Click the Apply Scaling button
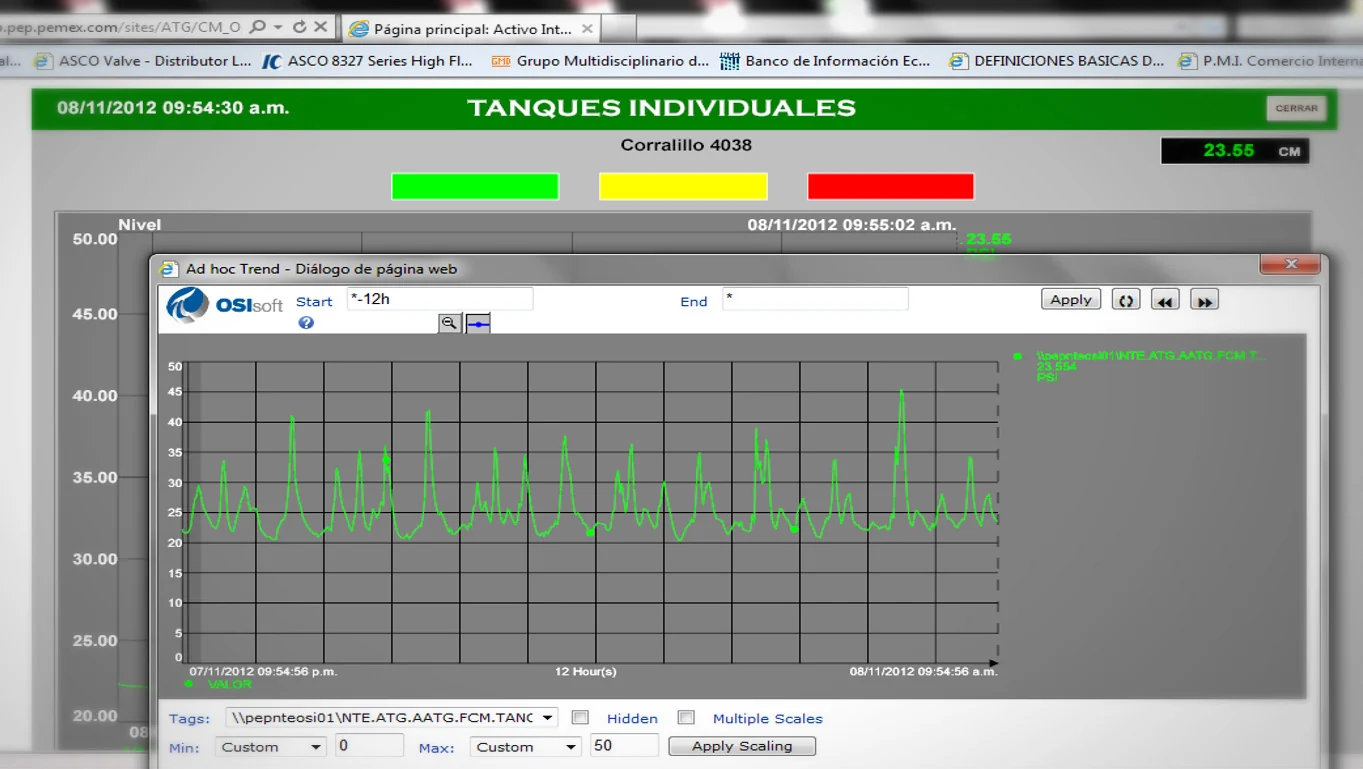This screenshot has width=1363, height=769. 742,746
